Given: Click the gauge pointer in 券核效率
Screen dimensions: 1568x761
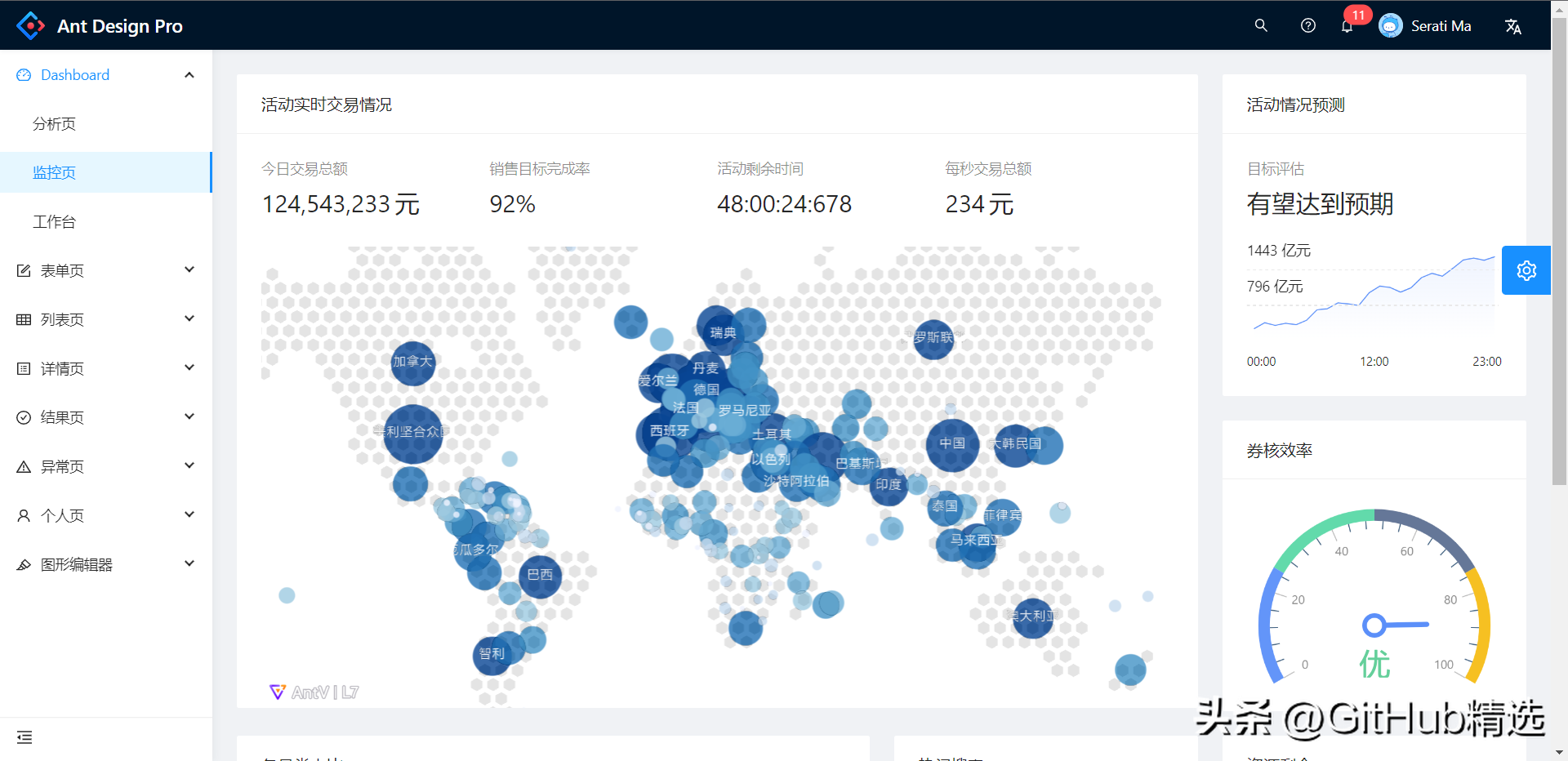Looking at the screenshot, I should (x=1375, y=625).
